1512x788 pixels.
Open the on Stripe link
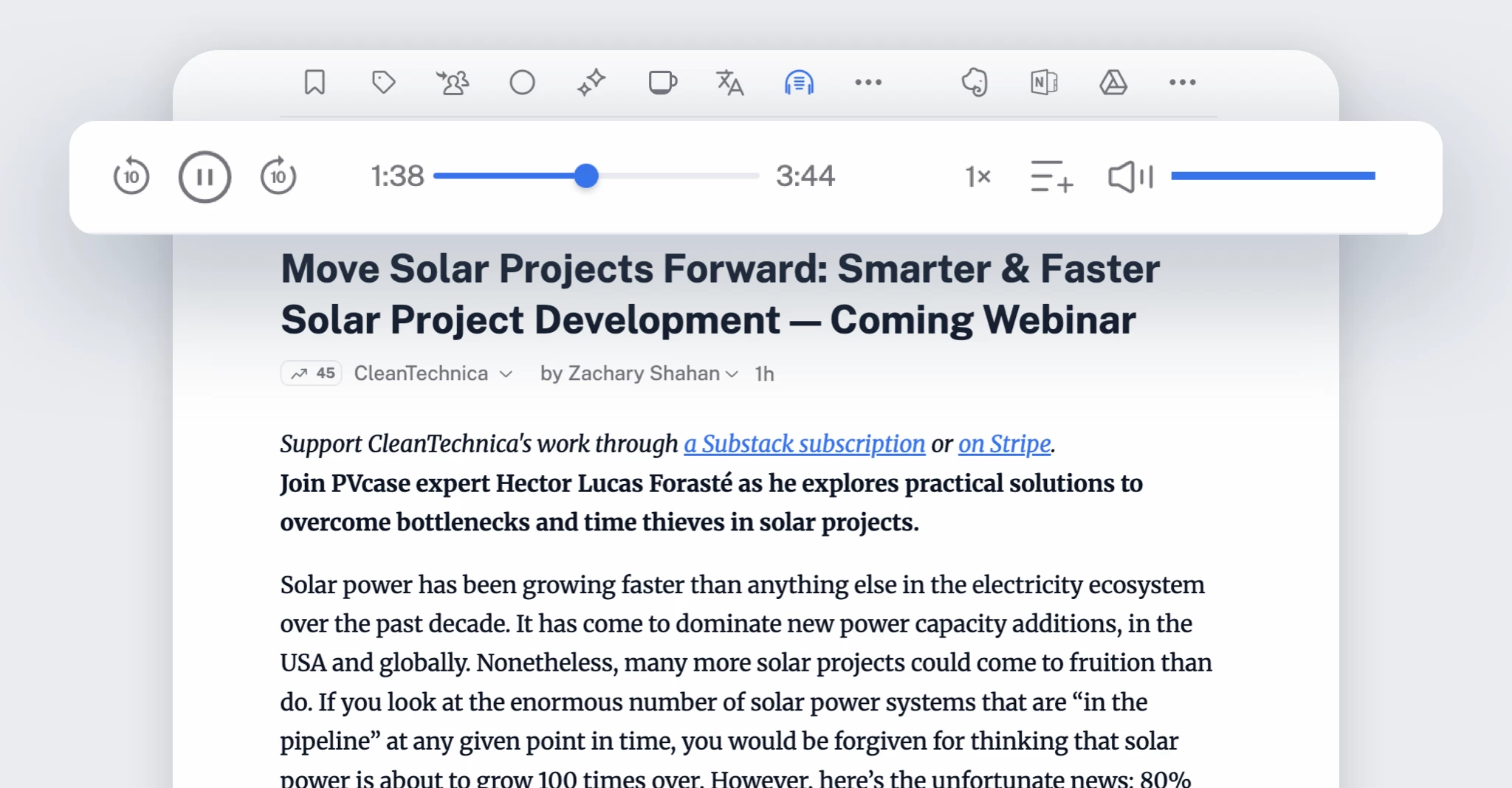point(1004,443)
